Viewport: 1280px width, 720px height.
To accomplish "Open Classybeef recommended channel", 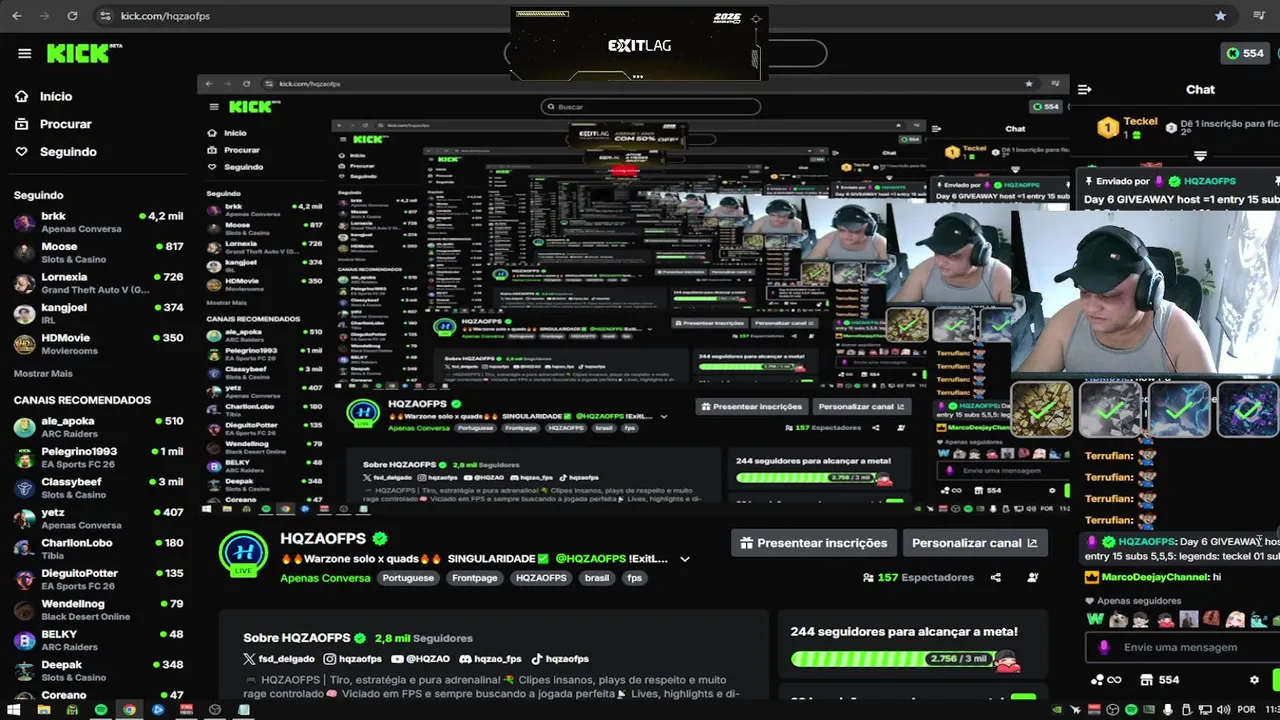I will (98, 488).
